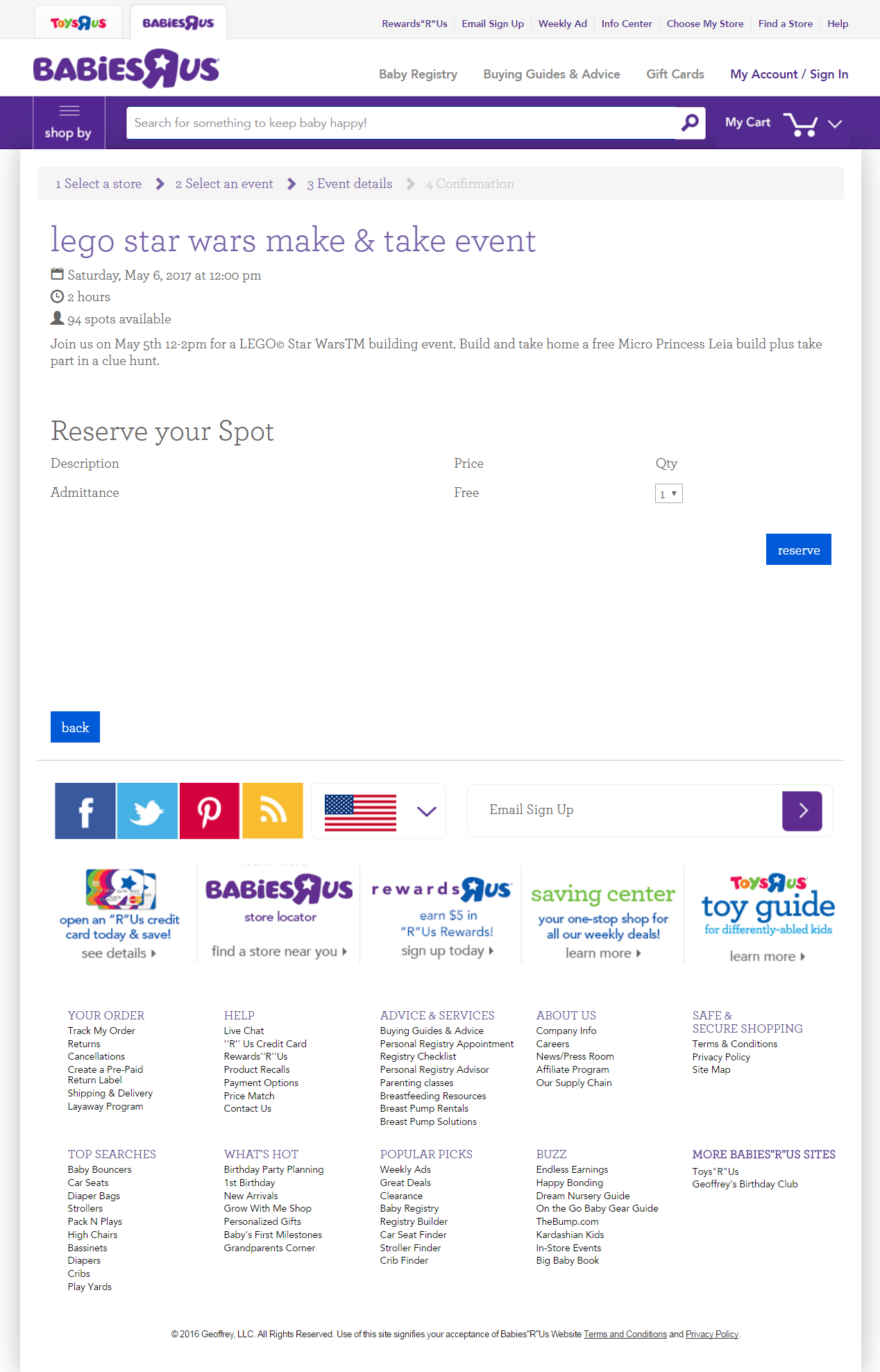Screen dimensions: 880x1372
Task: Open the Site Map link
Action: (x=711, y=1069)
